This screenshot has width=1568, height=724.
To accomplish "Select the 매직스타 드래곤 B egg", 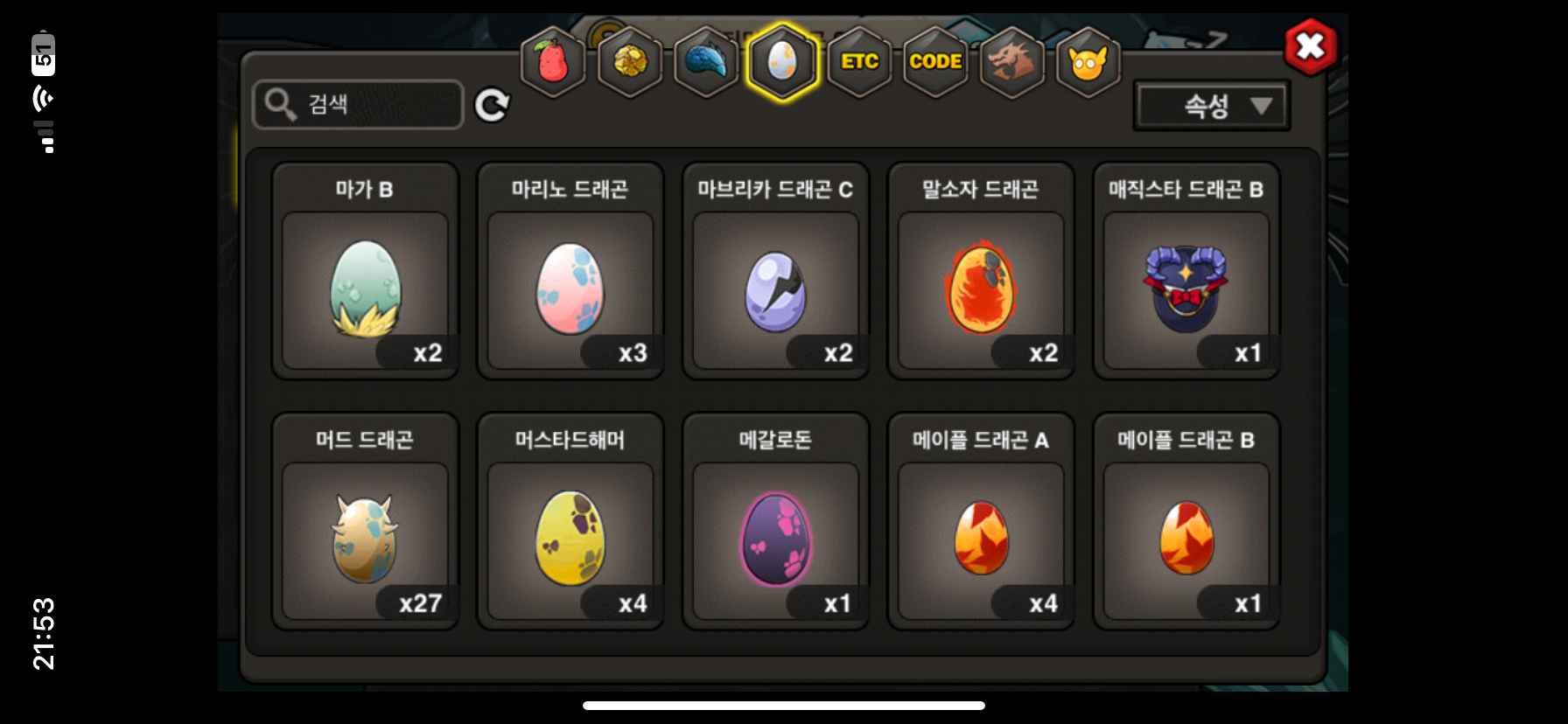I will click(x=1186, y=271).
